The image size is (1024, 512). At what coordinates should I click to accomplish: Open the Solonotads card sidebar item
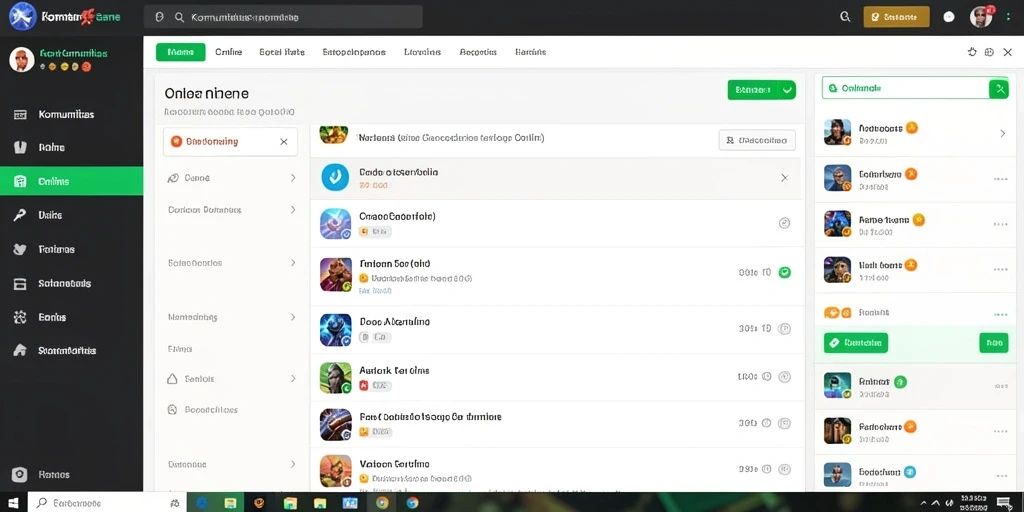coord(71,283)
